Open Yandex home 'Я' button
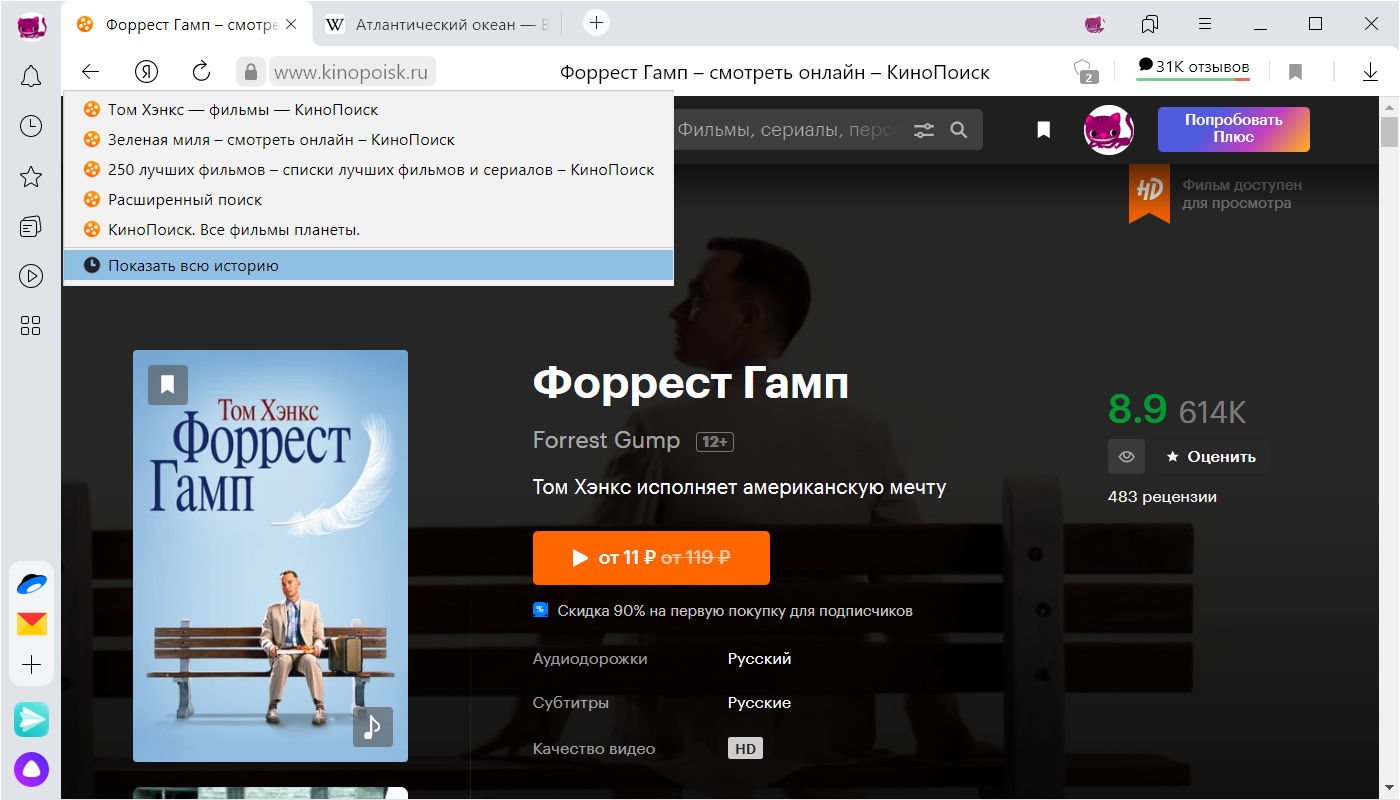Screen dimensions: 1400x800 (147, 71)
